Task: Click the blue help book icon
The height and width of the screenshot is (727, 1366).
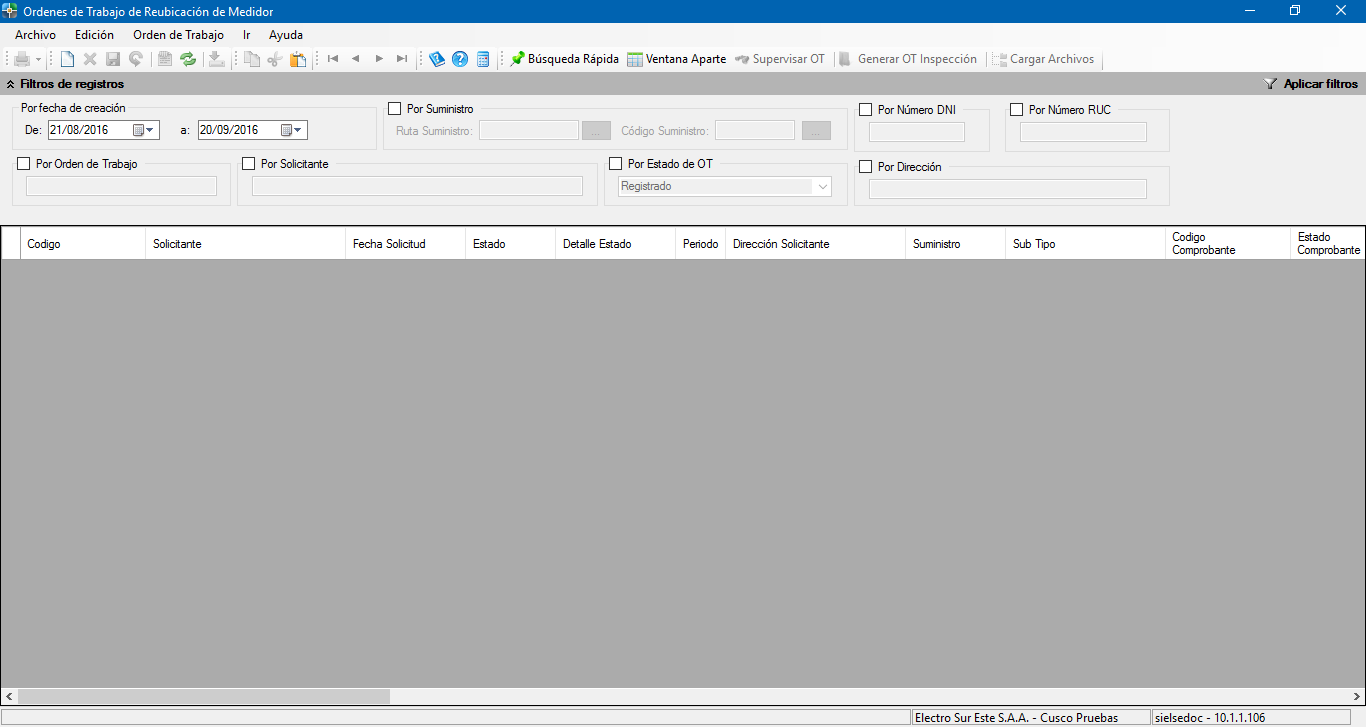Action: pos(437,60)
